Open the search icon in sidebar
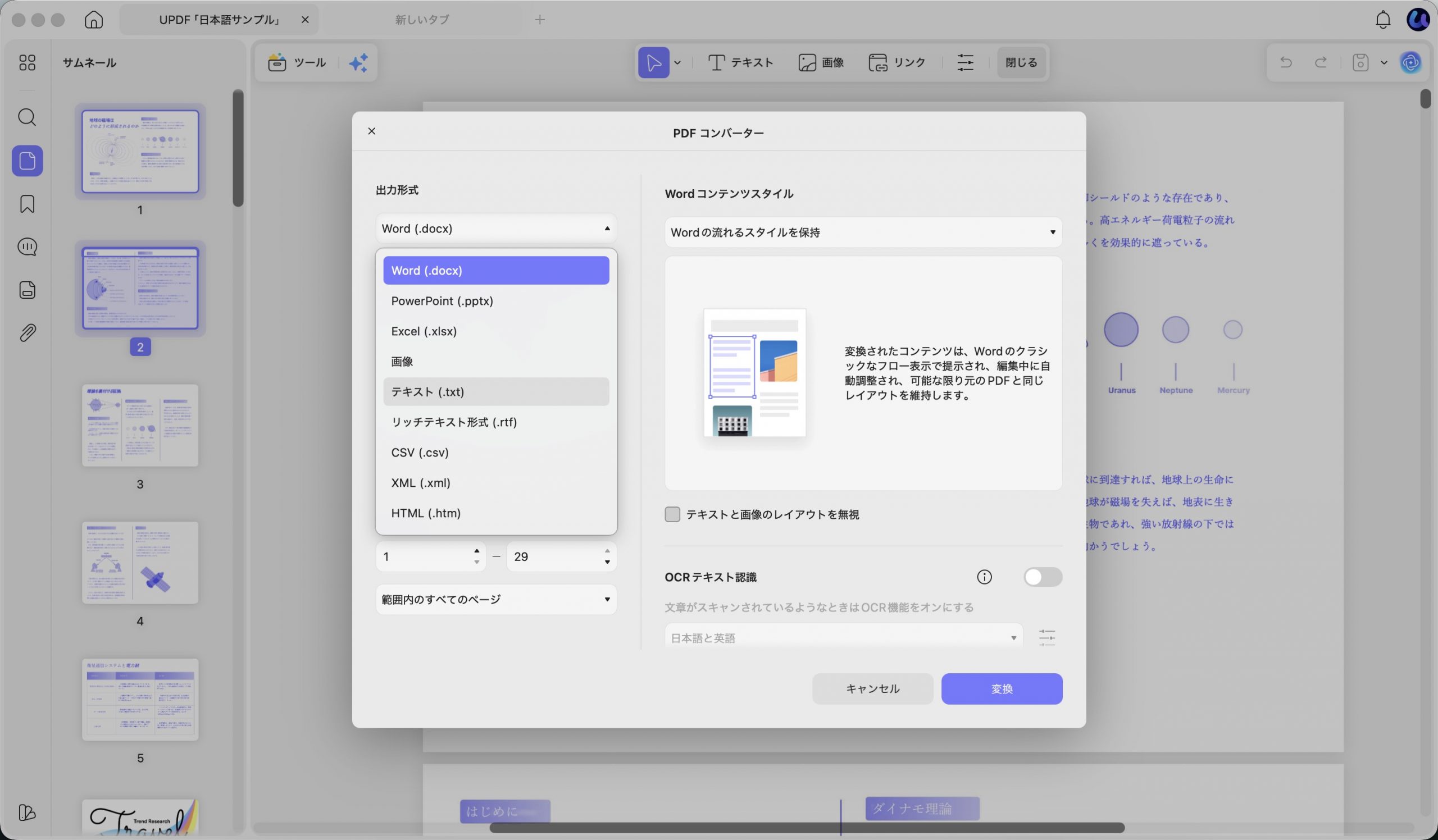Viewport: 1438px width, 840px height. [28, 117]
